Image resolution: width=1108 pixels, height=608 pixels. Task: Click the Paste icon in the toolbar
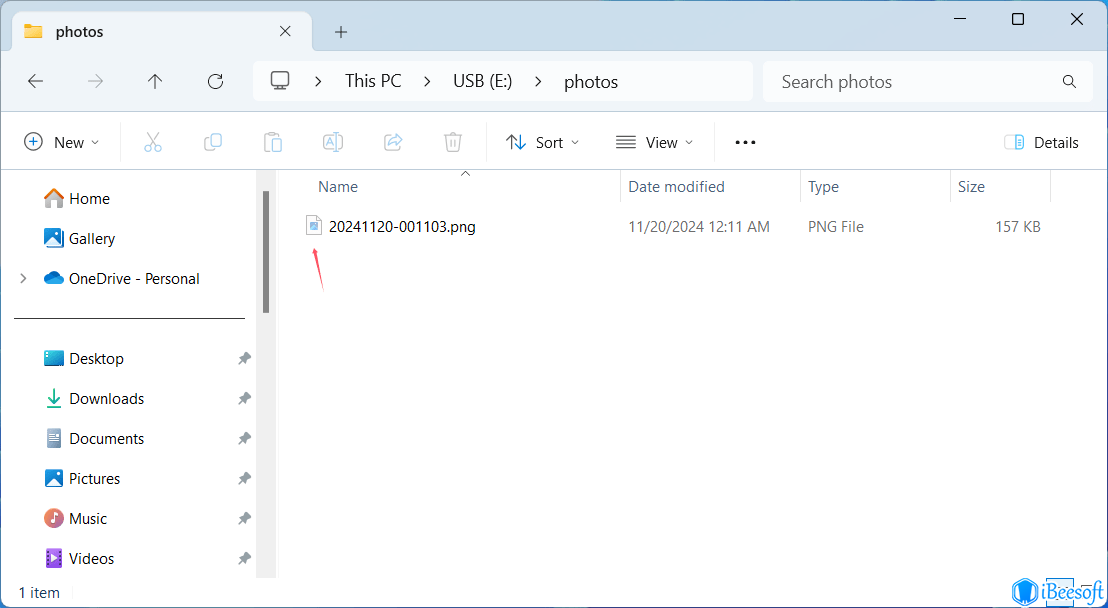point(272,142)
